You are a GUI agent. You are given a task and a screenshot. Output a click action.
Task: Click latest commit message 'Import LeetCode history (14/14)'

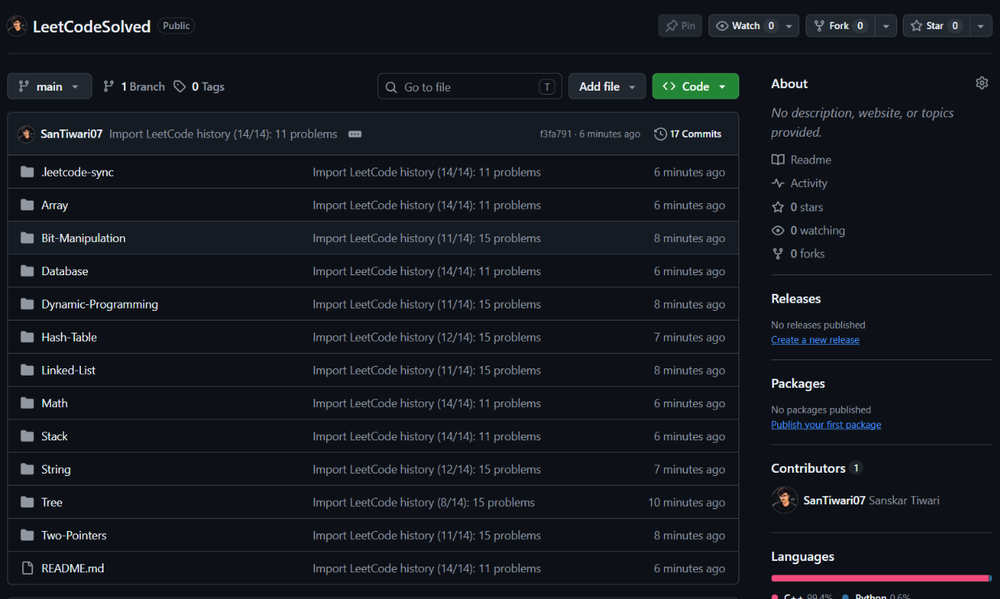coord(223,134)
